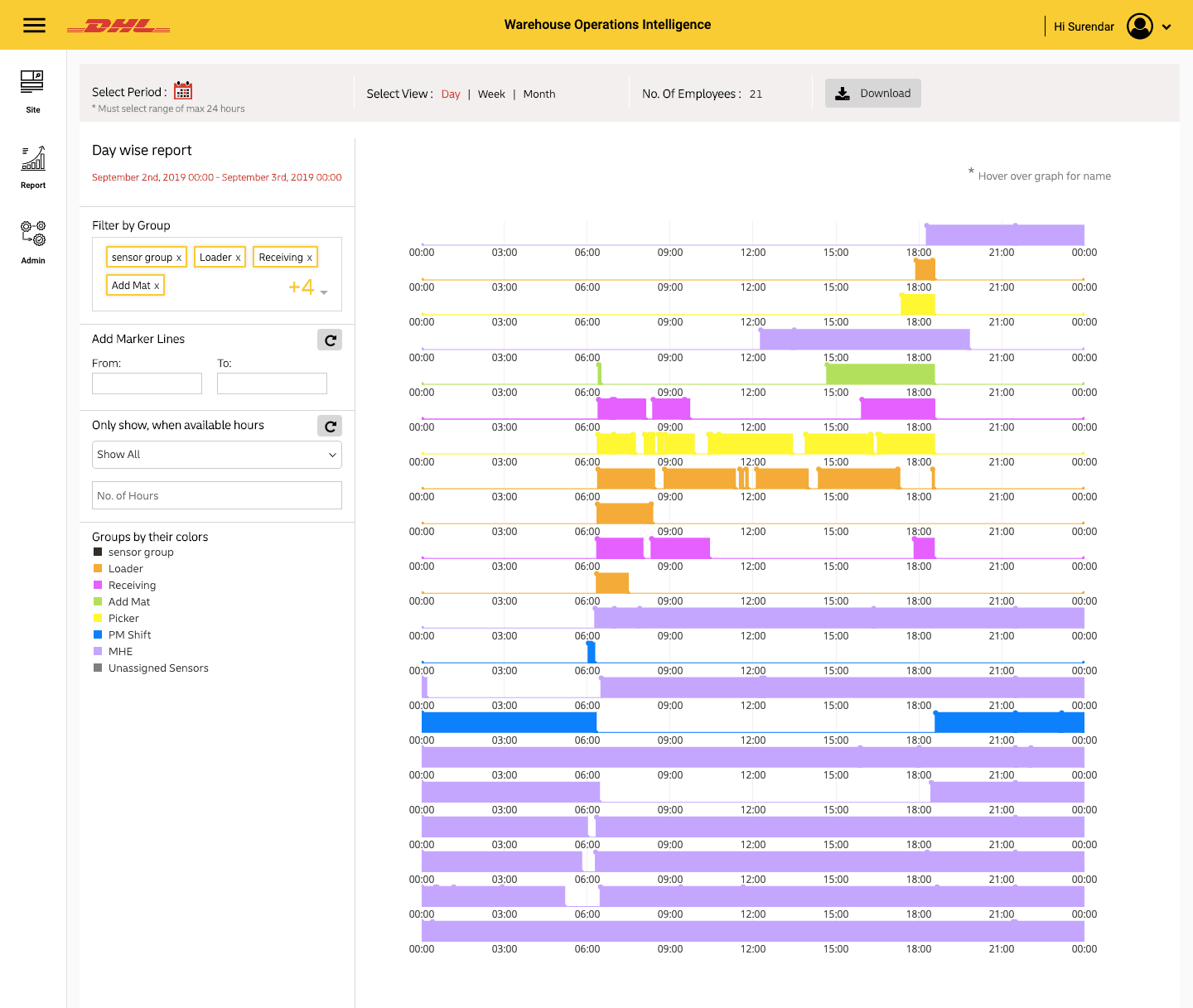Image resolution: width=1193 pixels, height=1008 pixels.
Task: Open the Select Period calendar picker
Action: [183, 90]
